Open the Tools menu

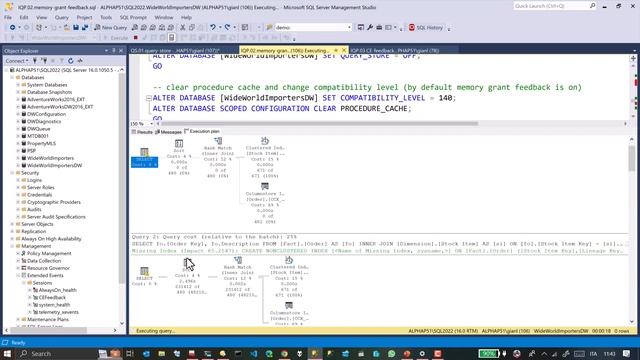[106, 18]
